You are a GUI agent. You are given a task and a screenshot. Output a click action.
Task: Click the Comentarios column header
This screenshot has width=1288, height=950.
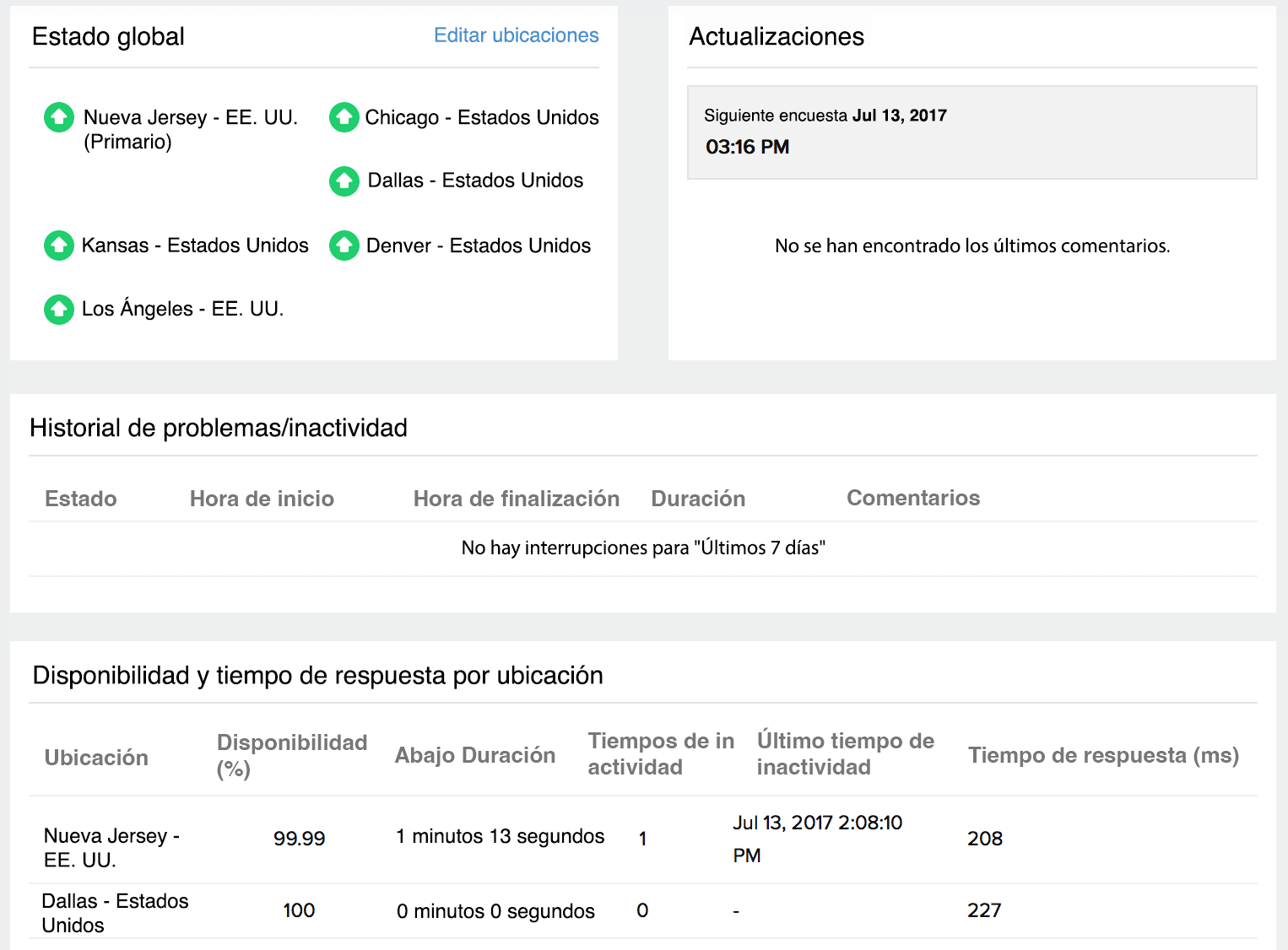(913, 498)
